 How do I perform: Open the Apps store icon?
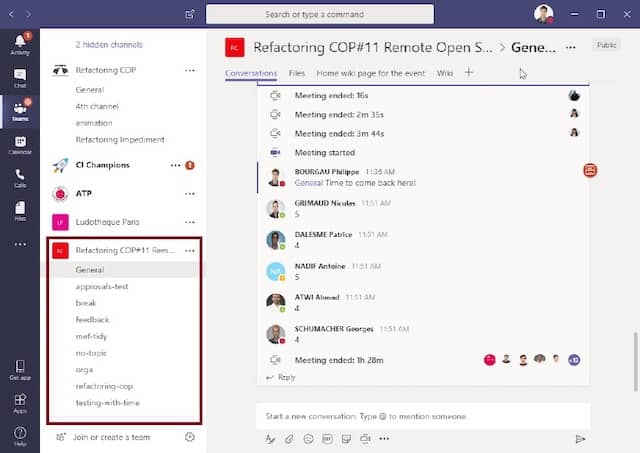(x=20, y=403)
